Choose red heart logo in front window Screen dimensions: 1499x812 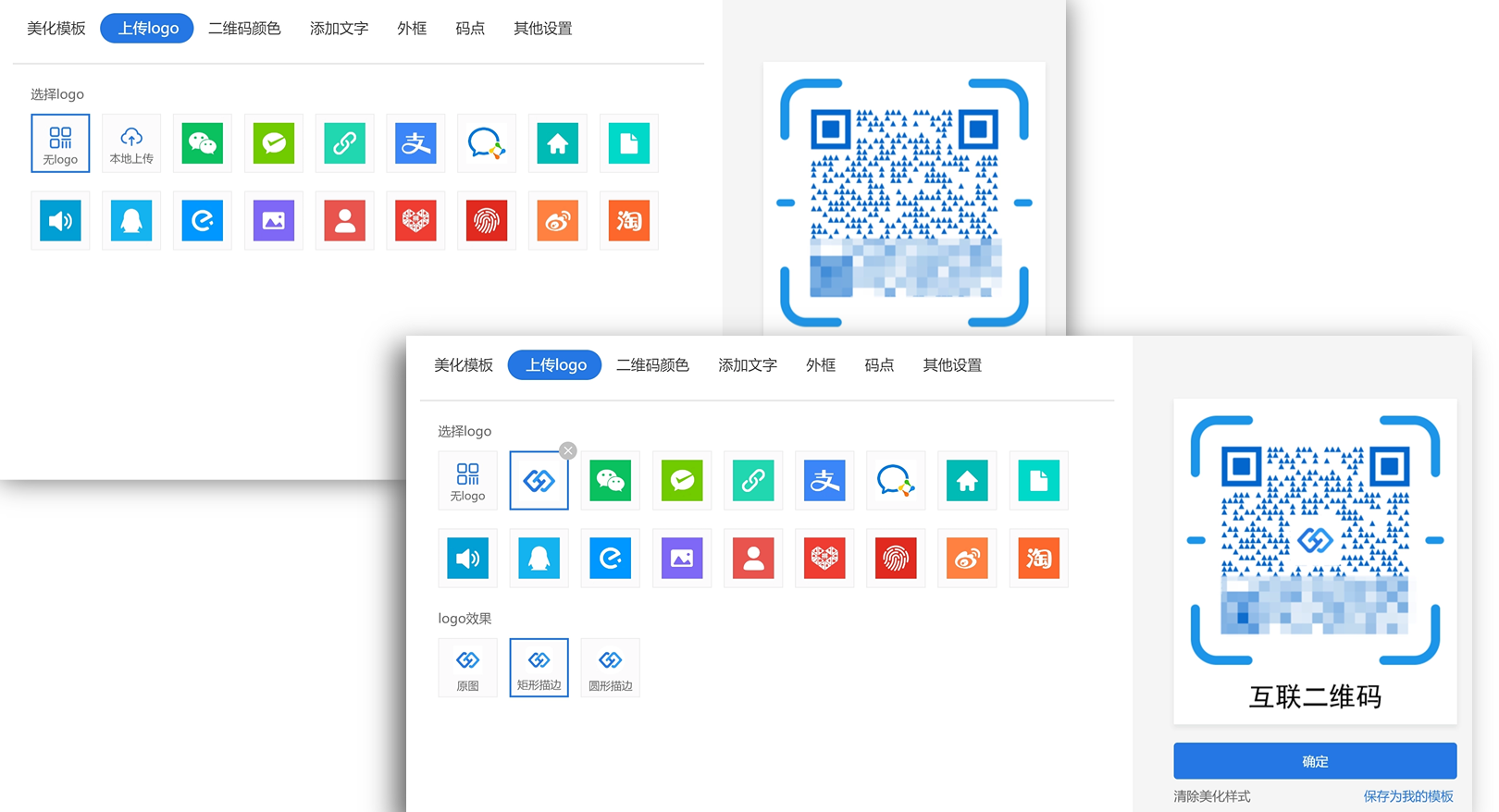click(x=824, y=559)
